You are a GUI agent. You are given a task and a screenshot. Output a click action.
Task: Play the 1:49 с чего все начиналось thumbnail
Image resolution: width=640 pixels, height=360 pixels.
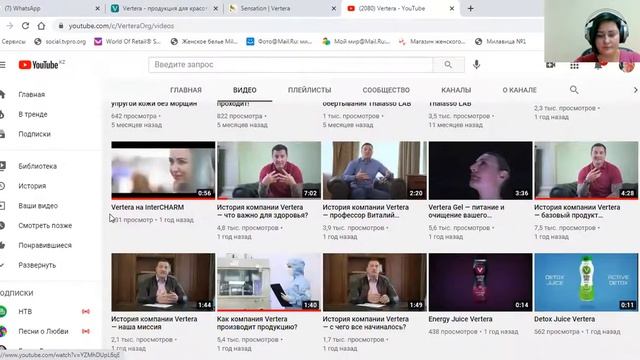pyautogui.click(x=374, y=282)
